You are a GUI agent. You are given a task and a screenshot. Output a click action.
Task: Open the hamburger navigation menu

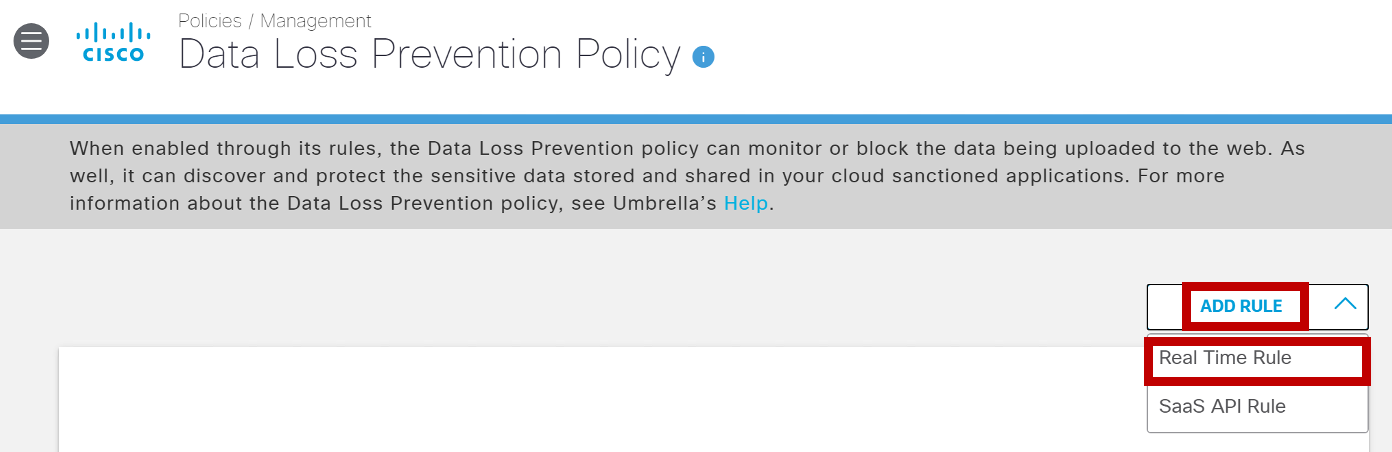tap(31, 41)
